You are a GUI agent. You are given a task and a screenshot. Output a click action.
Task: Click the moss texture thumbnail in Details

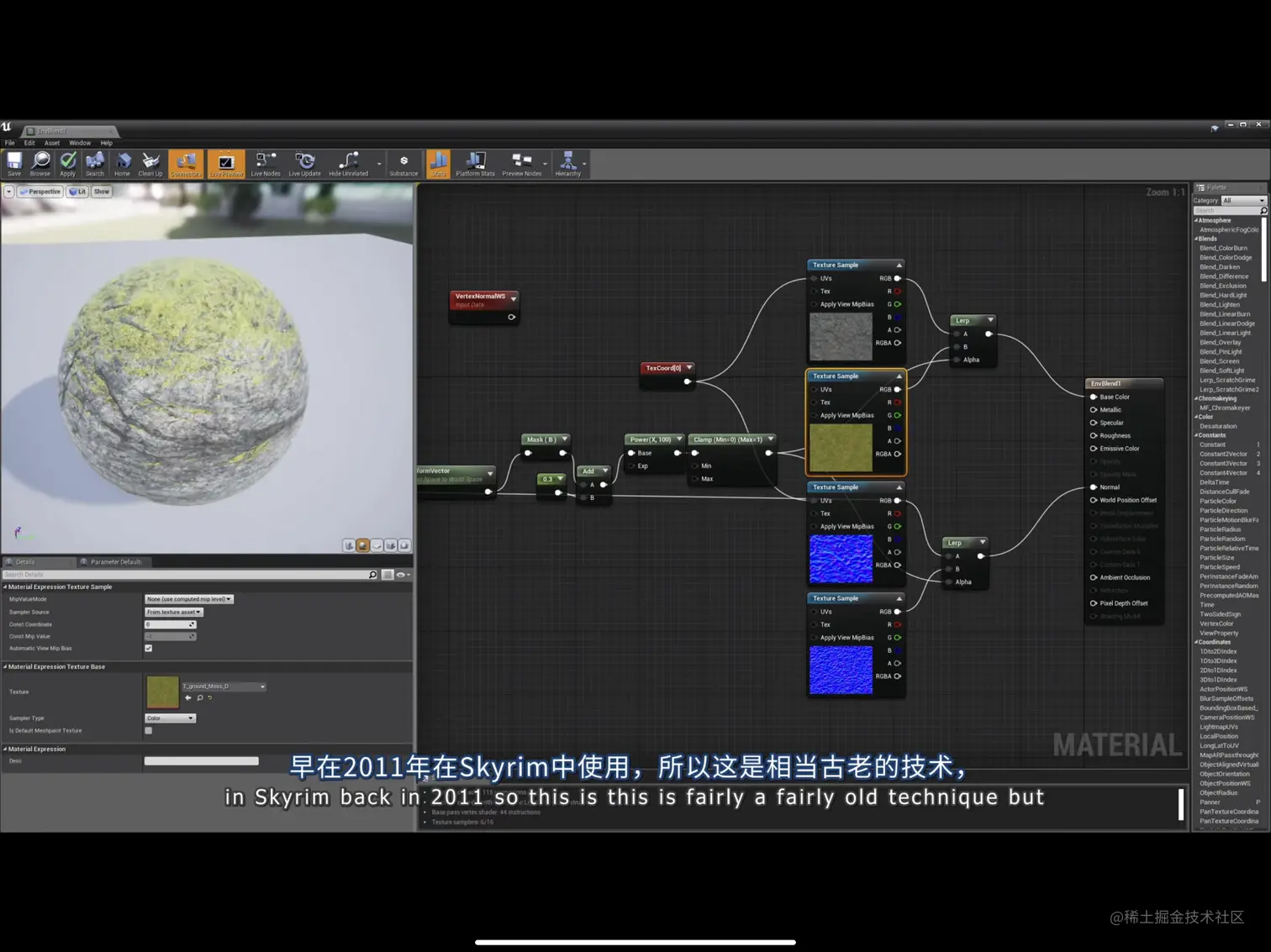pyautogui.click(x=162, y=692)
